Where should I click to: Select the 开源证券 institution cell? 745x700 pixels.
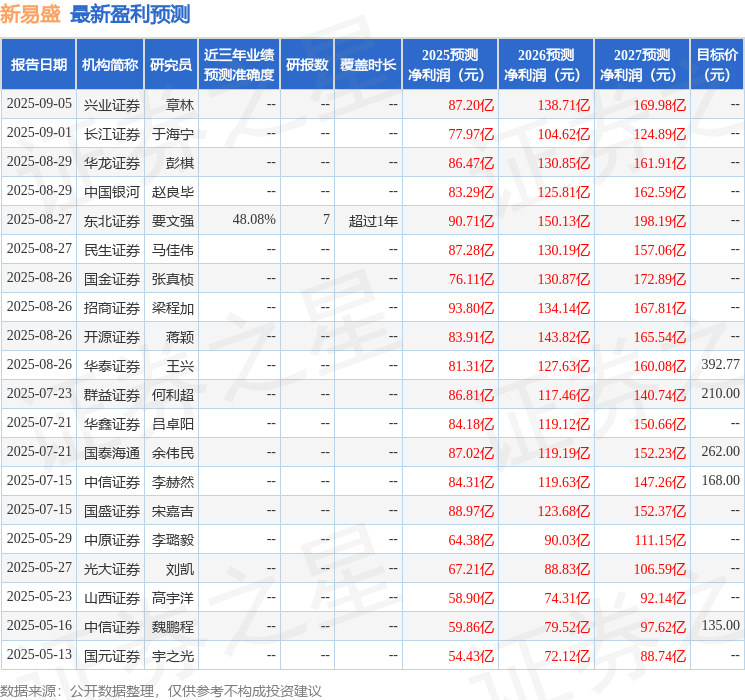[x=112, y=337]
